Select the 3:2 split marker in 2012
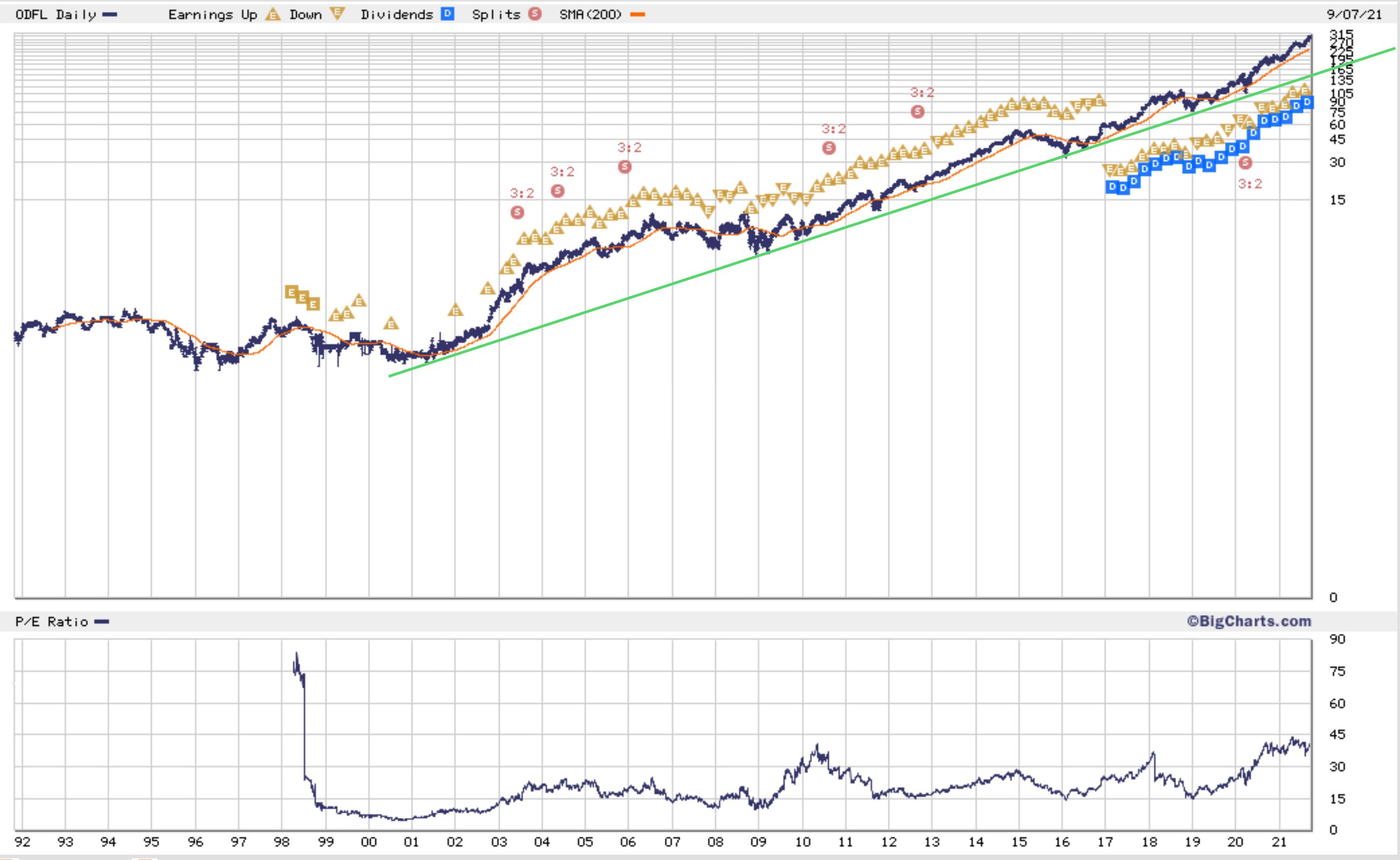 point(917,112)
